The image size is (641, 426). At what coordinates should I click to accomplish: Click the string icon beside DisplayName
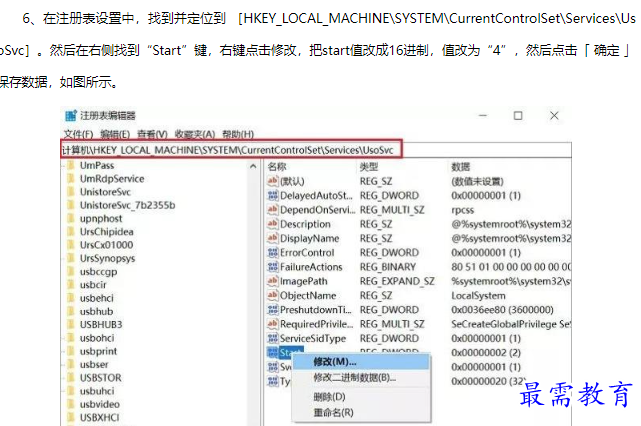click(x=273, y=238)
